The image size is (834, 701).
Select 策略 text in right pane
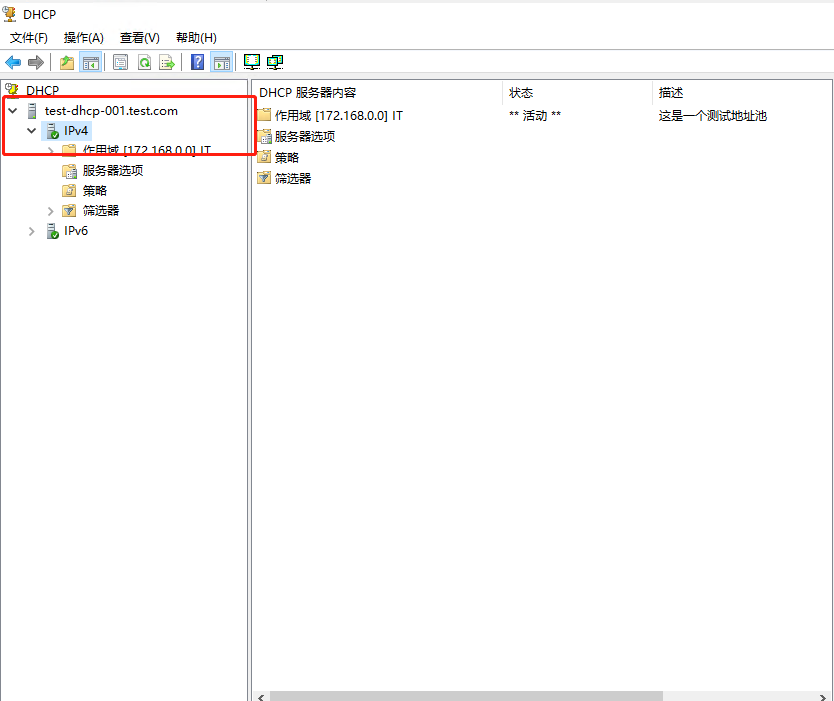287,157
